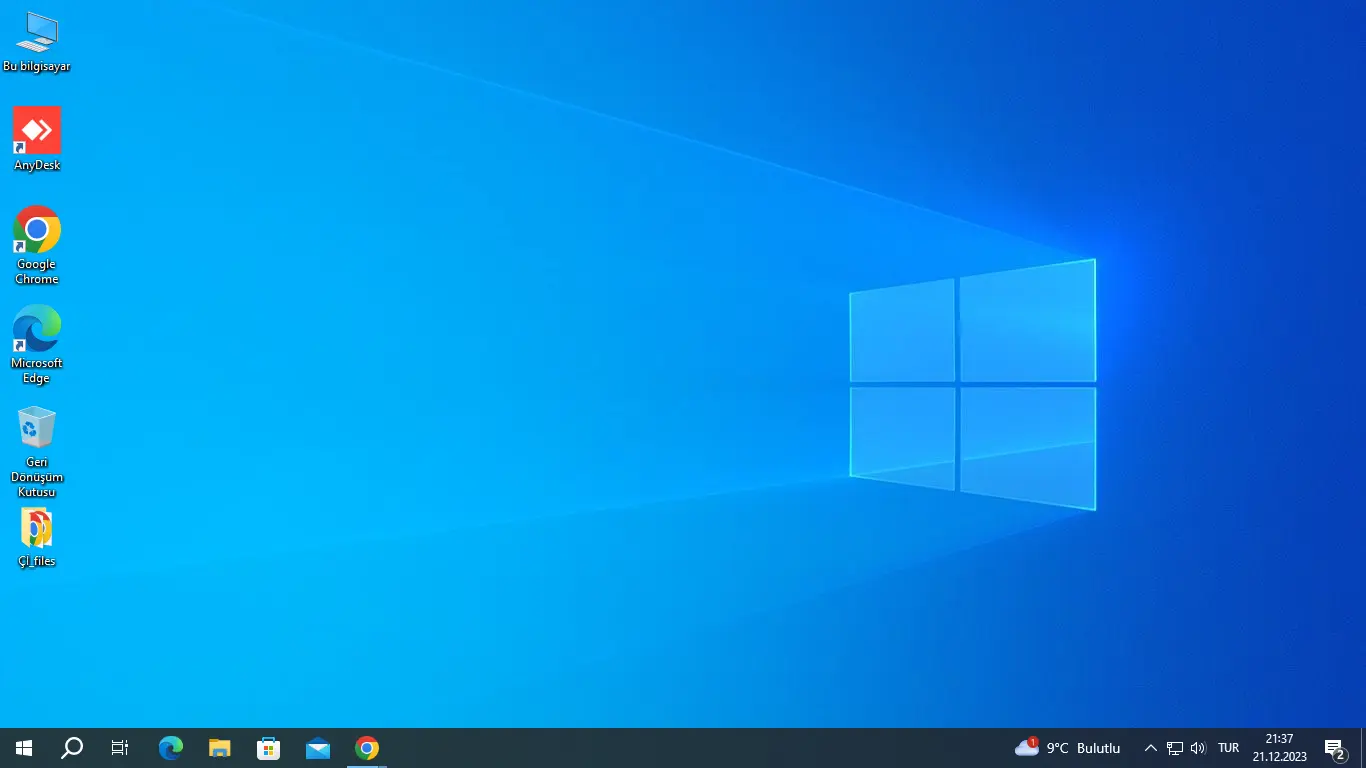Open clock and calendar 21:37
This screenshot has width=1366, height=768.
[x=1280, y=748]
